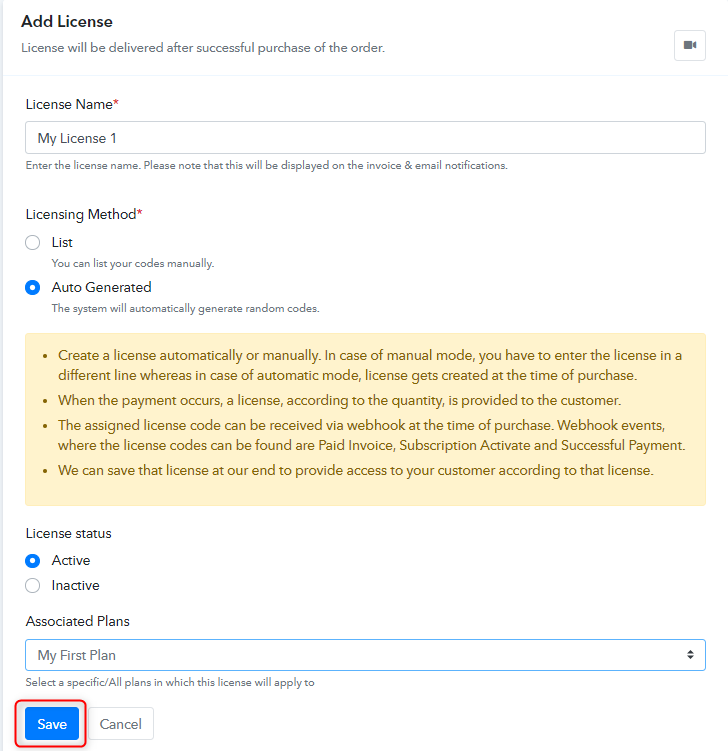Open the video tutorial camera icon button
Screen dimensions: 728x751
tap(690, 46)
